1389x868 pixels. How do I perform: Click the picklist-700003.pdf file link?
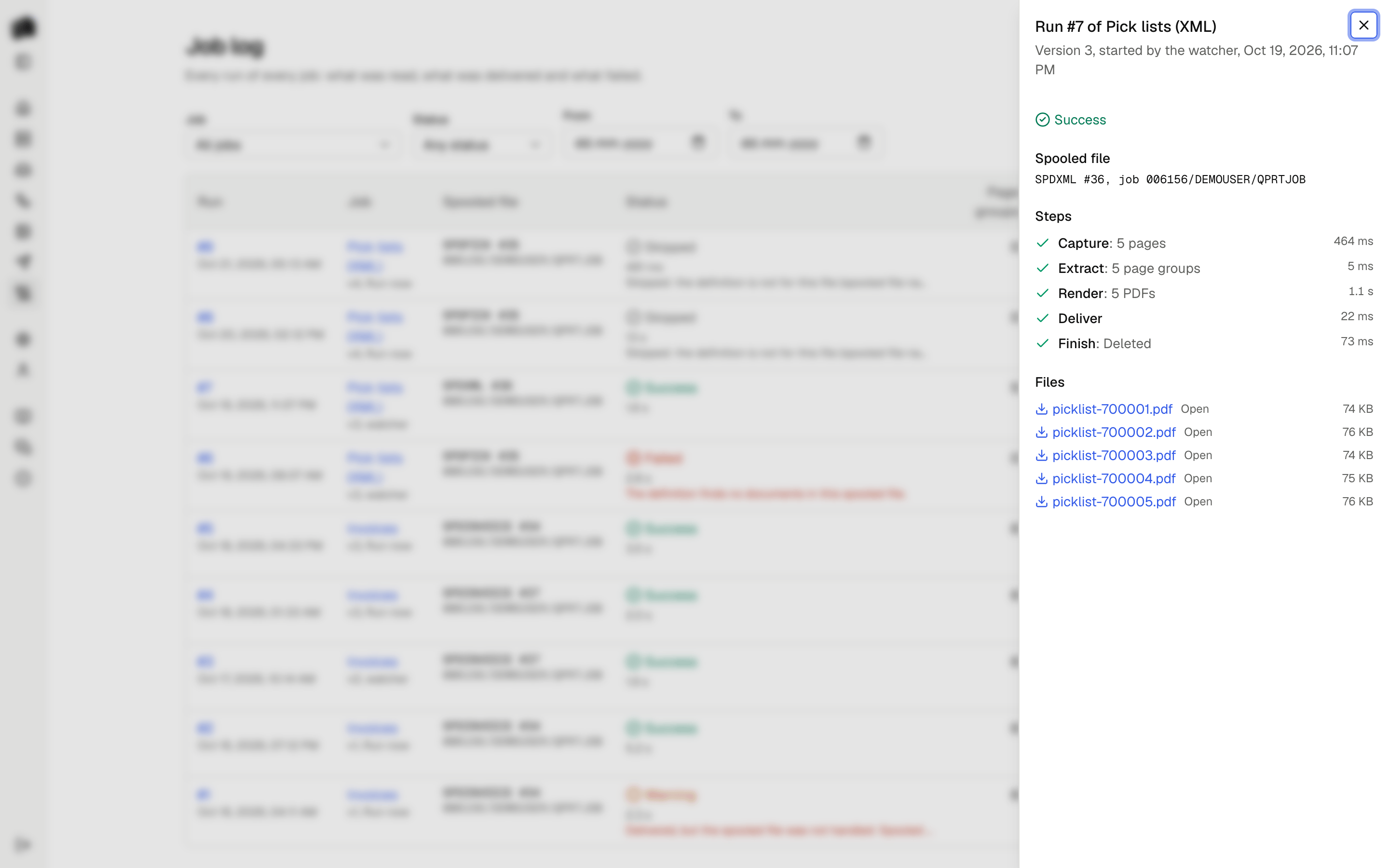[x=1114, y=455]
